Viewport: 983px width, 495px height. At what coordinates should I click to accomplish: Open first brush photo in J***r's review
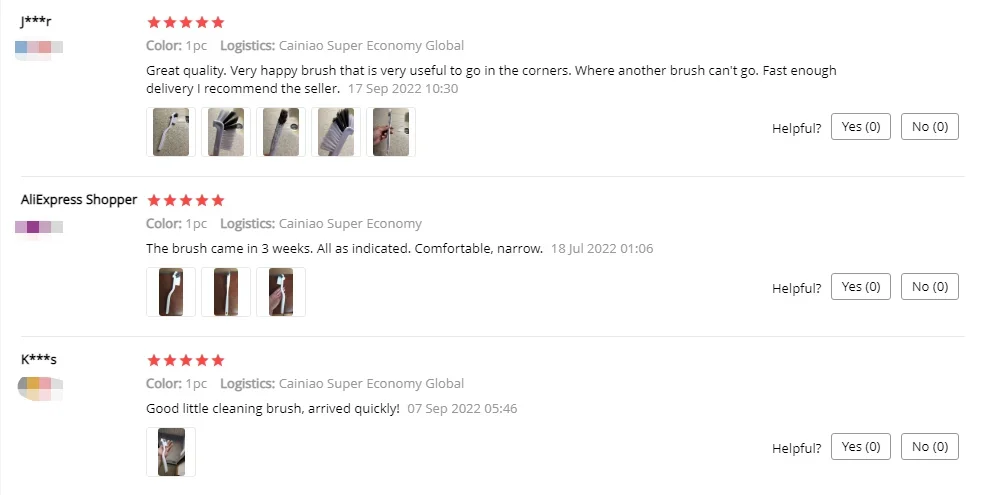pyautogui.click(x=171, y=132)
